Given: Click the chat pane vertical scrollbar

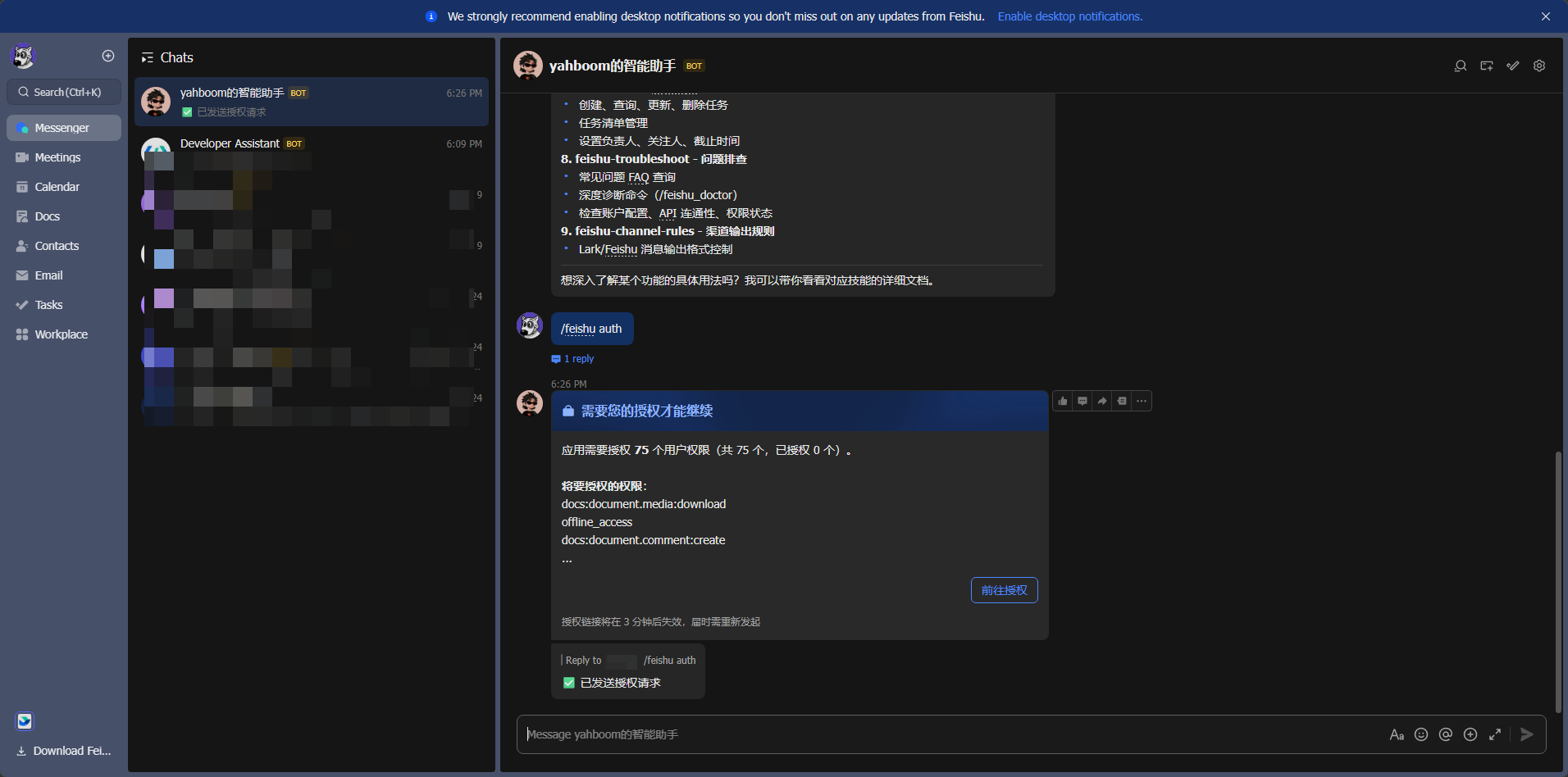Looking at the screenshot, I should (x=1558, y=582).
